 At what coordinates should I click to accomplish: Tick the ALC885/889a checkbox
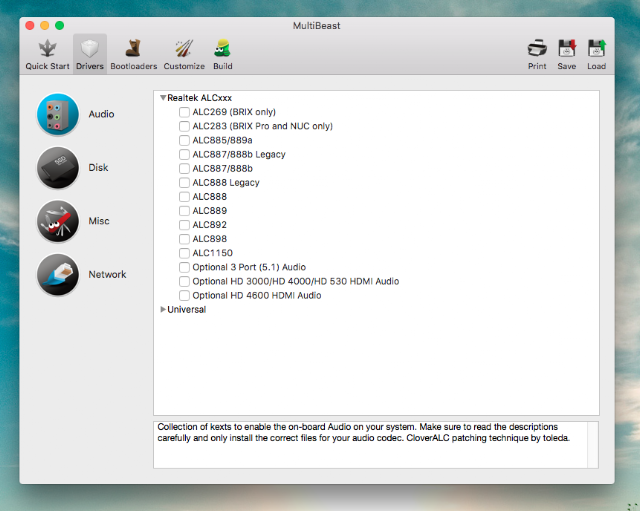[184, 140]
